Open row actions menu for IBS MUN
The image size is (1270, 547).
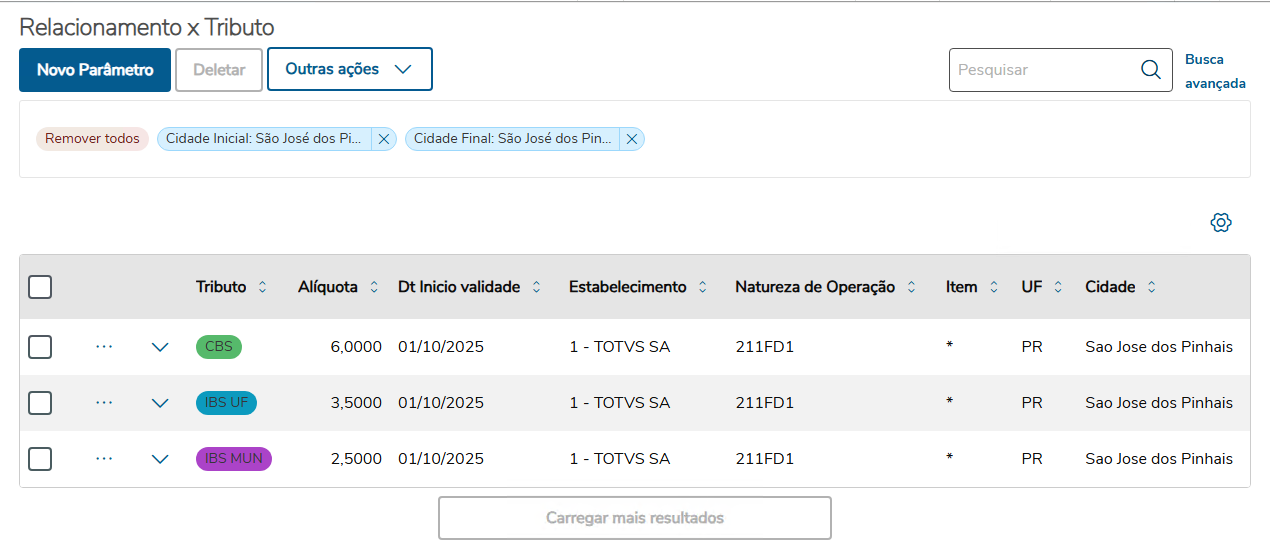pyautogui.click(x=104, y=459)
